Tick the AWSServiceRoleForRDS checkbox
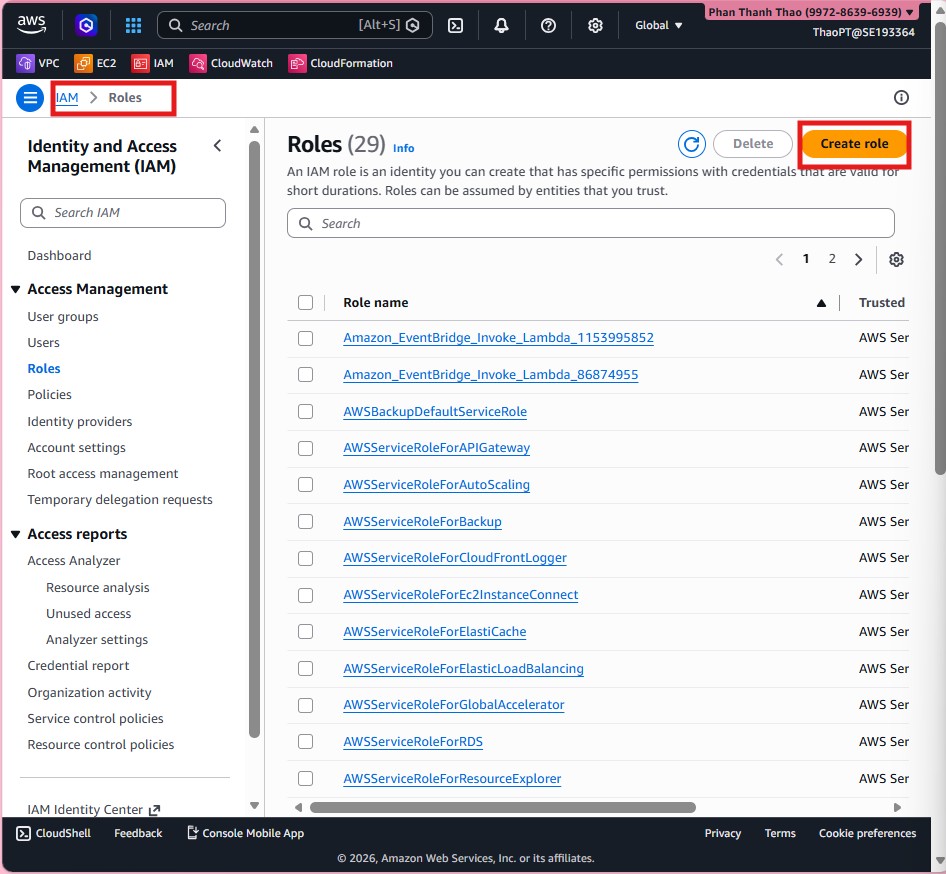 306,742
